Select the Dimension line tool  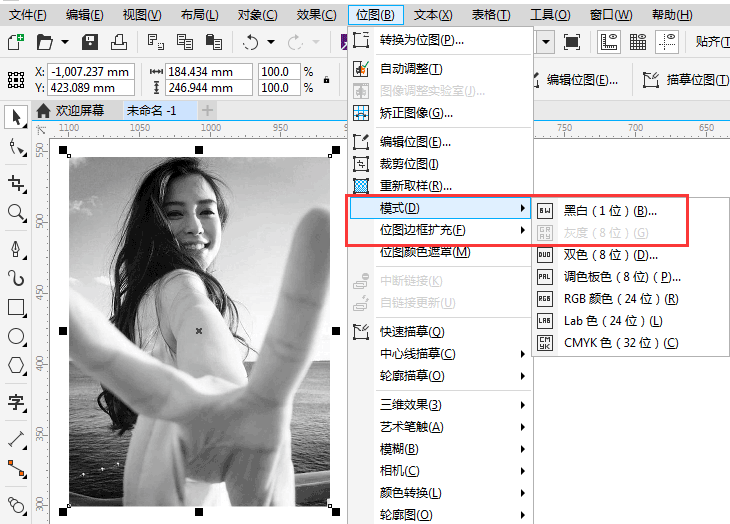[17, 439]
